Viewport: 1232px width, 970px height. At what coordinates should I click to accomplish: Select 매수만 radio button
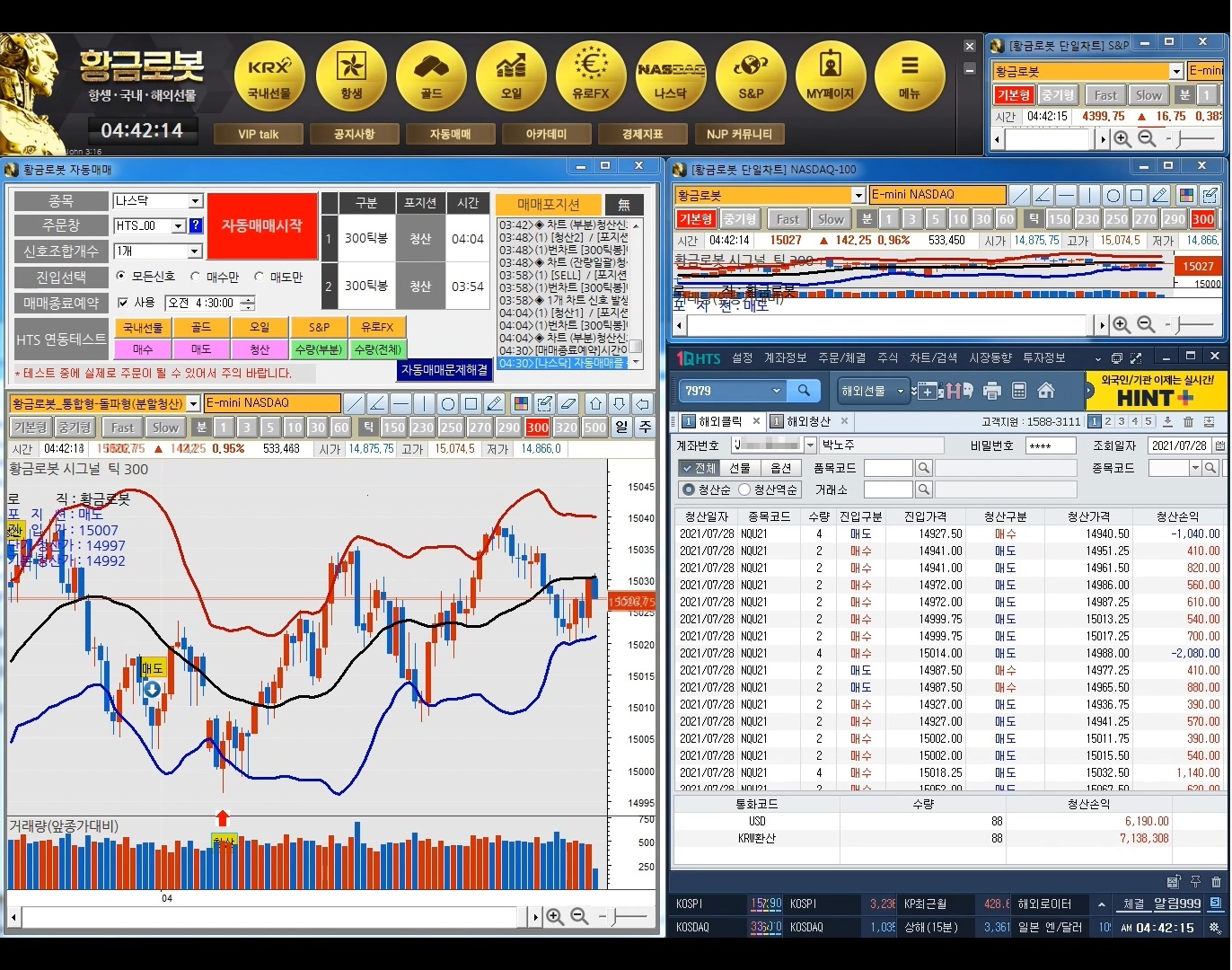pos(196,277)
